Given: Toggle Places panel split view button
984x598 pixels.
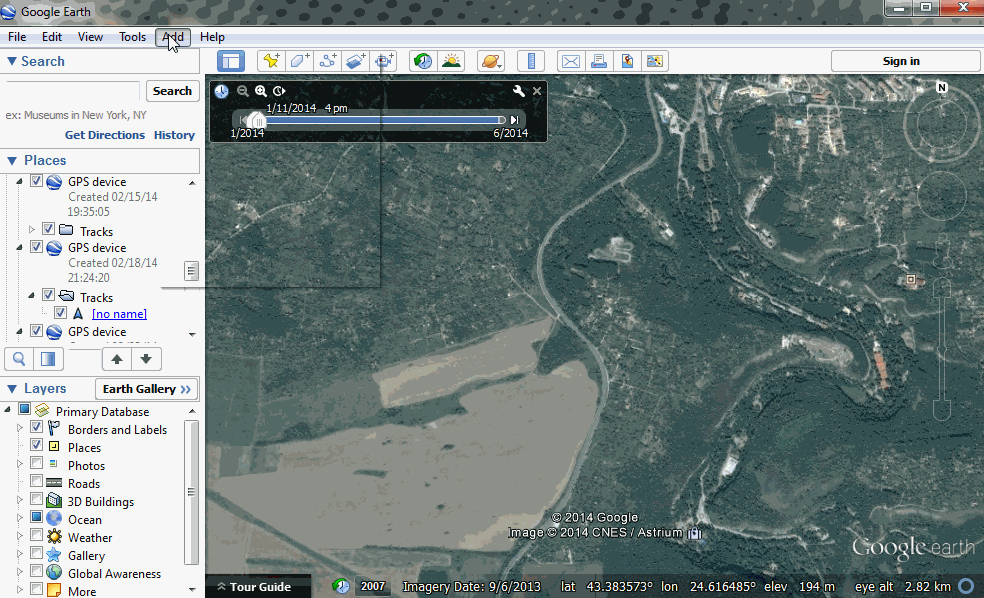Looking at the screenshot, I should [48, 359].
